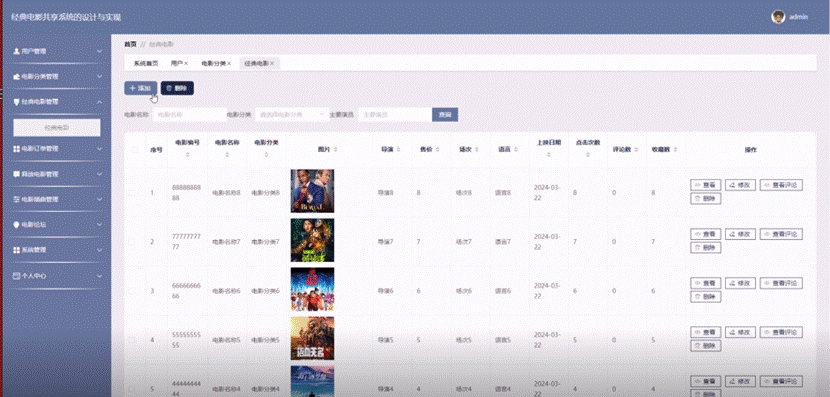Click the 电影分类管理 sidebar icon
This screenshot has width=830, height=397.
16,76
